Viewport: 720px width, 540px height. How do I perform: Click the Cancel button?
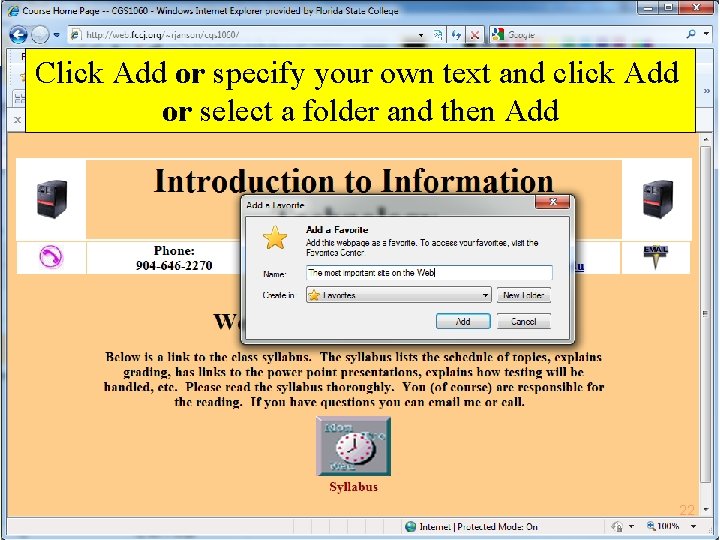tap(523, 321)
